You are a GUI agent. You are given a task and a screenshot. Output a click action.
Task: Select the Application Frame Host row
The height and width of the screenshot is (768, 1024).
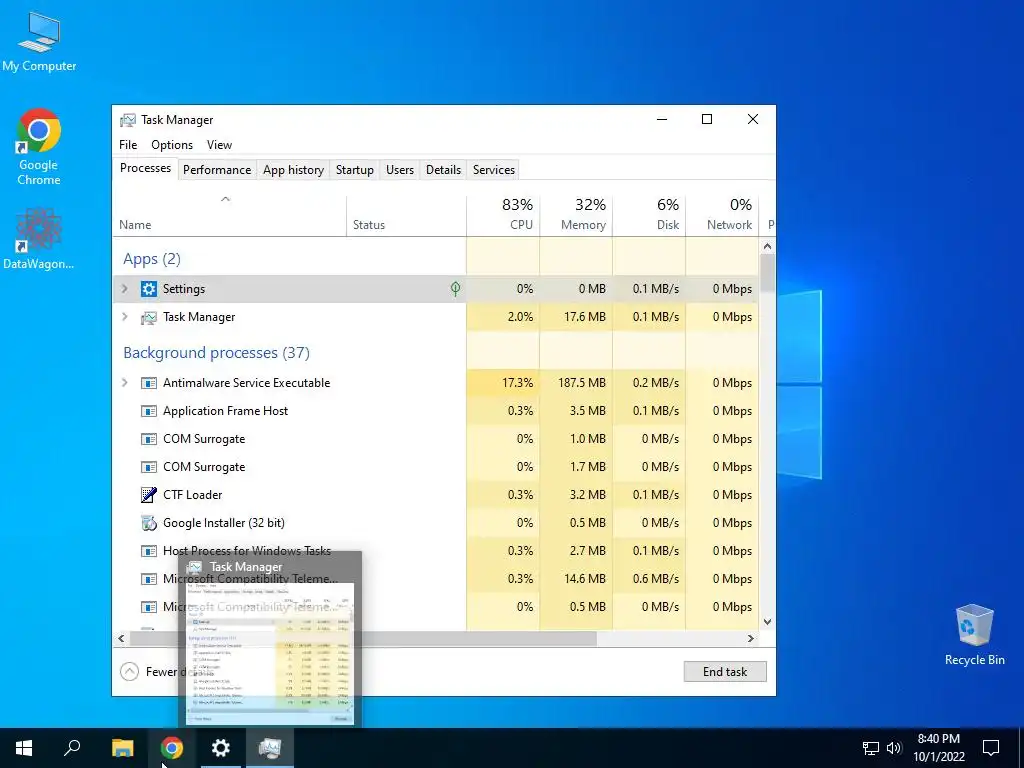point(436,411)
